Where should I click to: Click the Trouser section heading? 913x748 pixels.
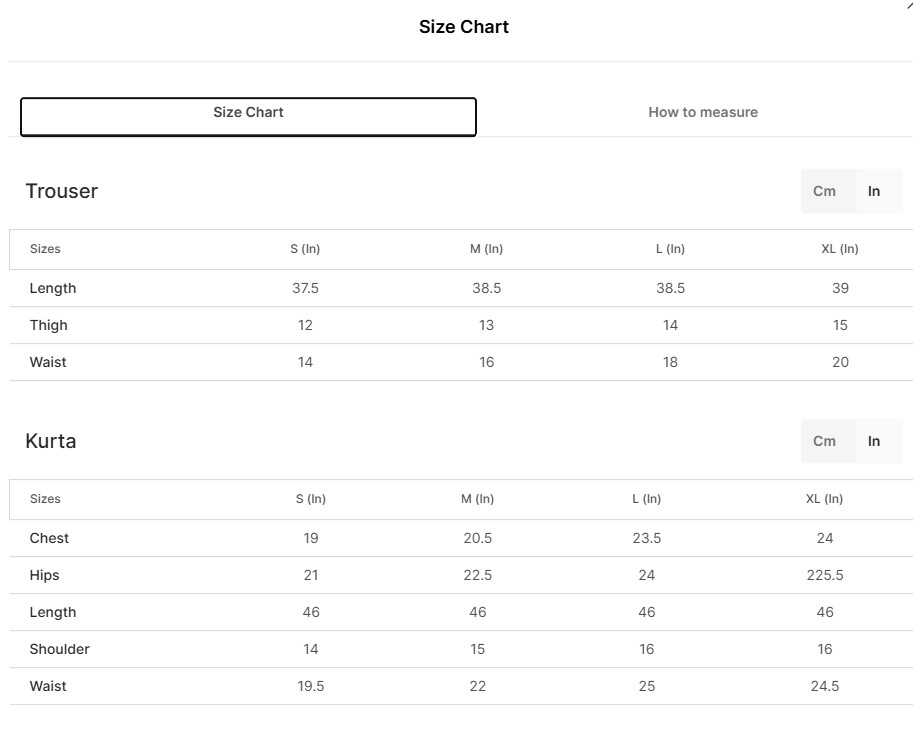click(62, 191)
